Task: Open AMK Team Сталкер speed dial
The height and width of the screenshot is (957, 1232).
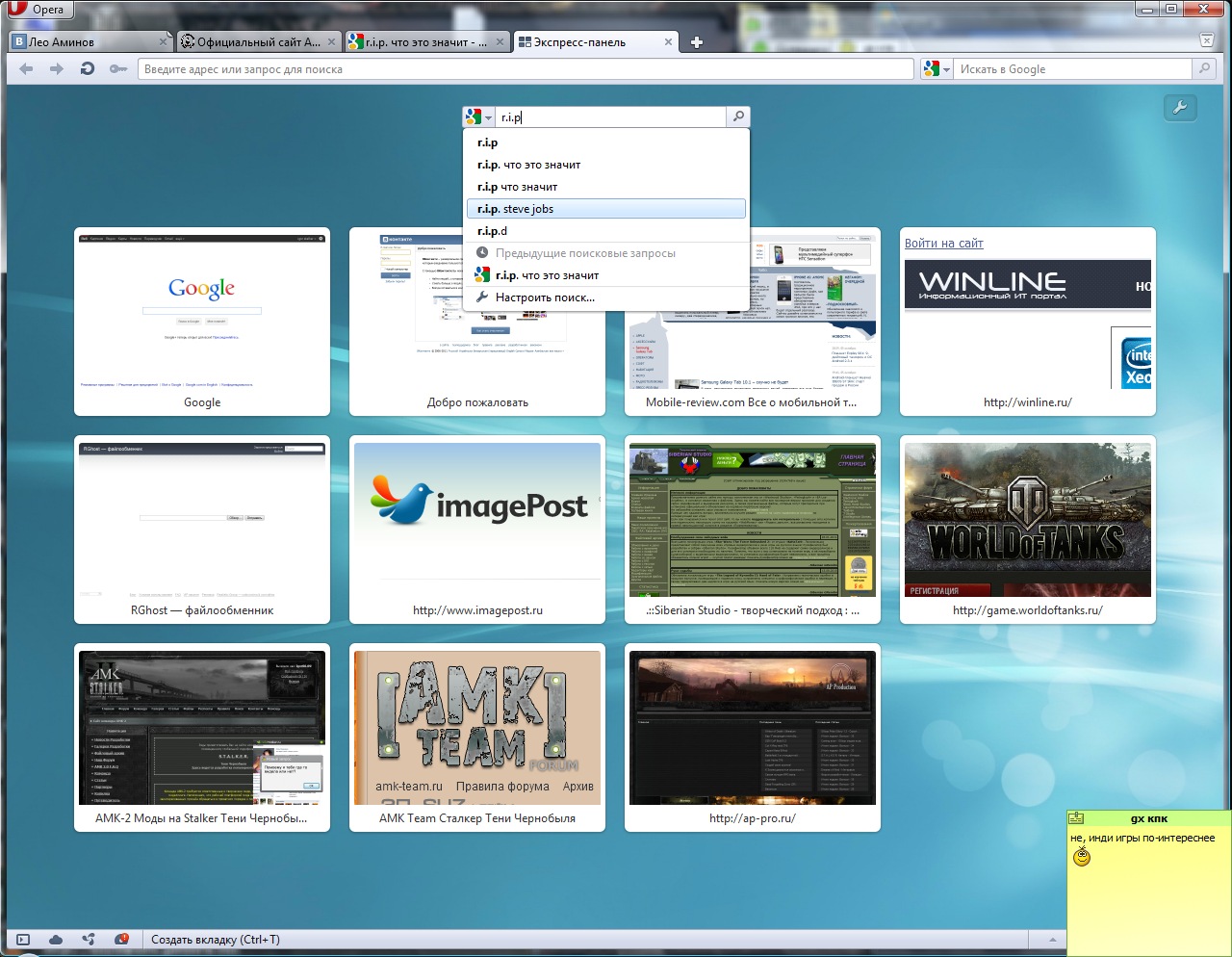Action: point(477,737)
